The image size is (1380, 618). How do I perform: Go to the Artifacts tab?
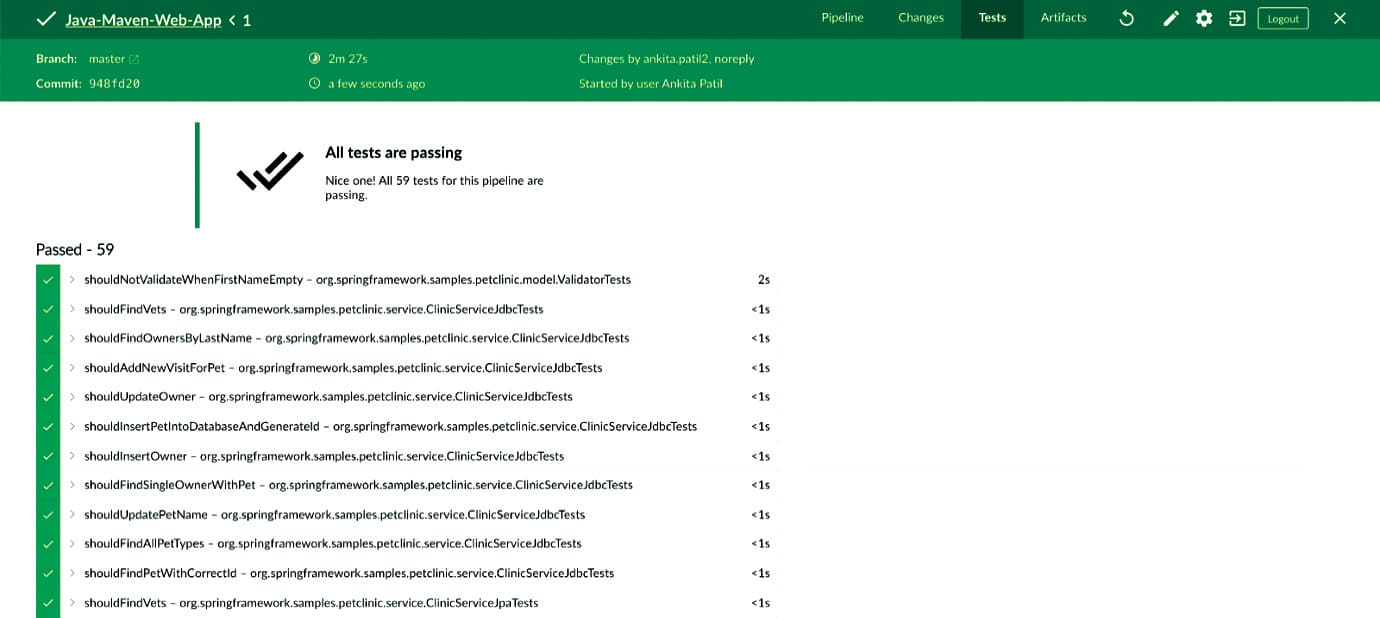coord(1063,18)
